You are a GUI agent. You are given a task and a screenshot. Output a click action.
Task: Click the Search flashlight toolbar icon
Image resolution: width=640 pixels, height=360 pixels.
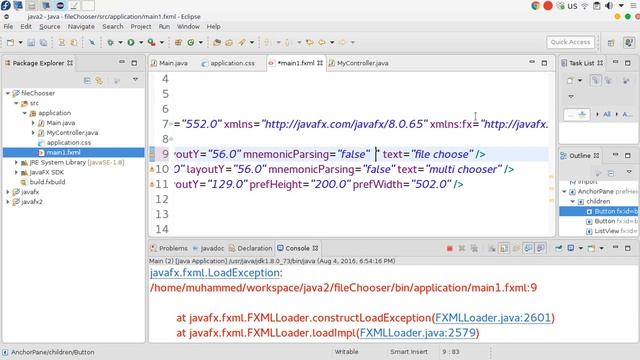pyautogui.click(x=242, y=42)
